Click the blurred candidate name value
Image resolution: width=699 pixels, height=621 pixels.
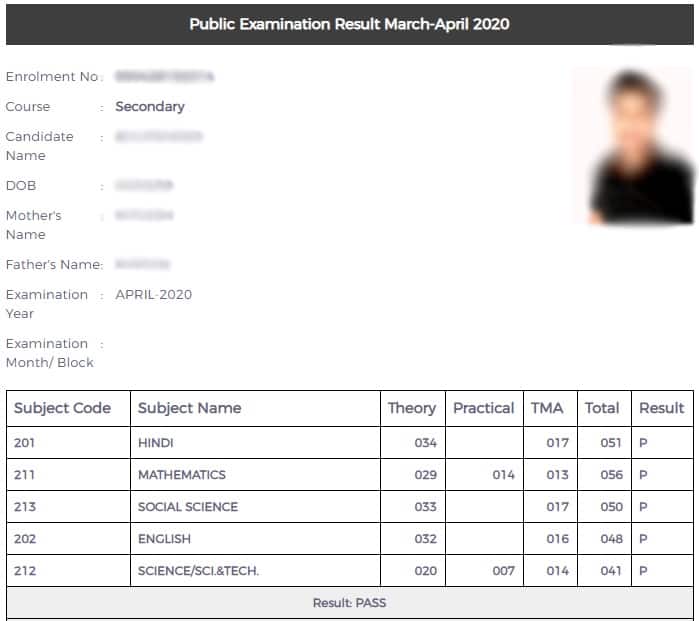(x=159, y=136)
